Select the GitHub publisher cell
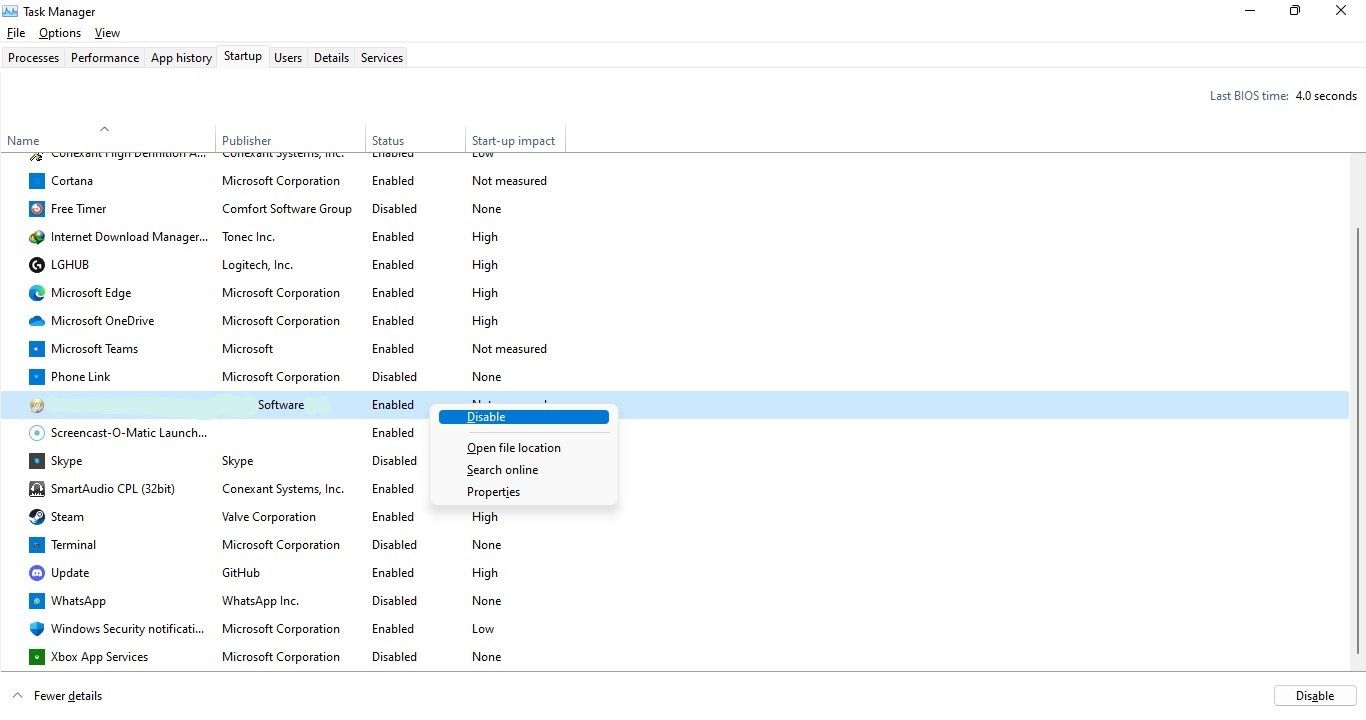 [x=241, y=573]
